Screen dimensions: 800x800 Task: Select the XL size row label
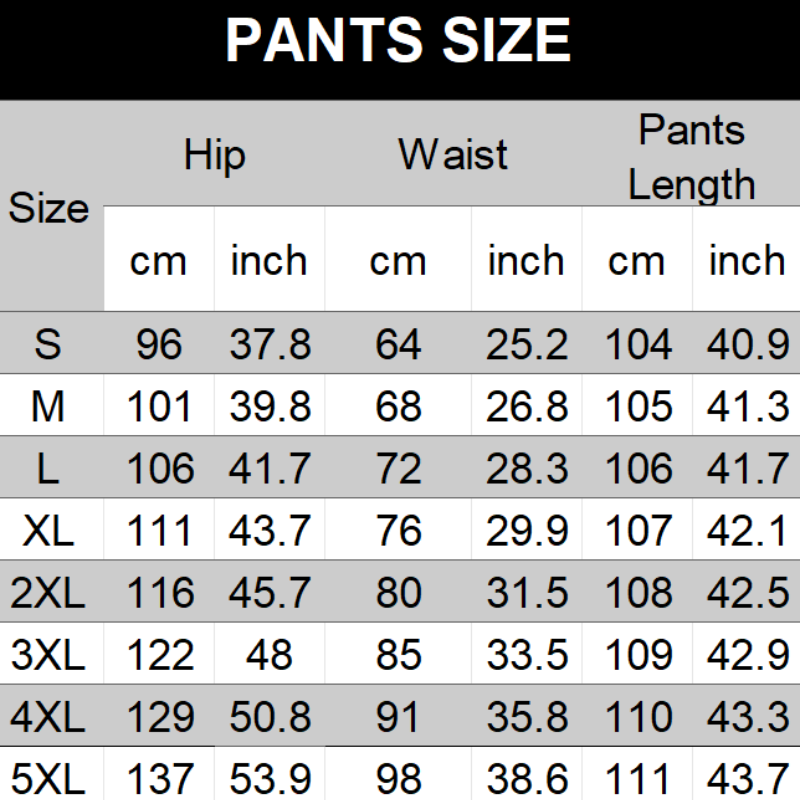(x=48, y=531)
